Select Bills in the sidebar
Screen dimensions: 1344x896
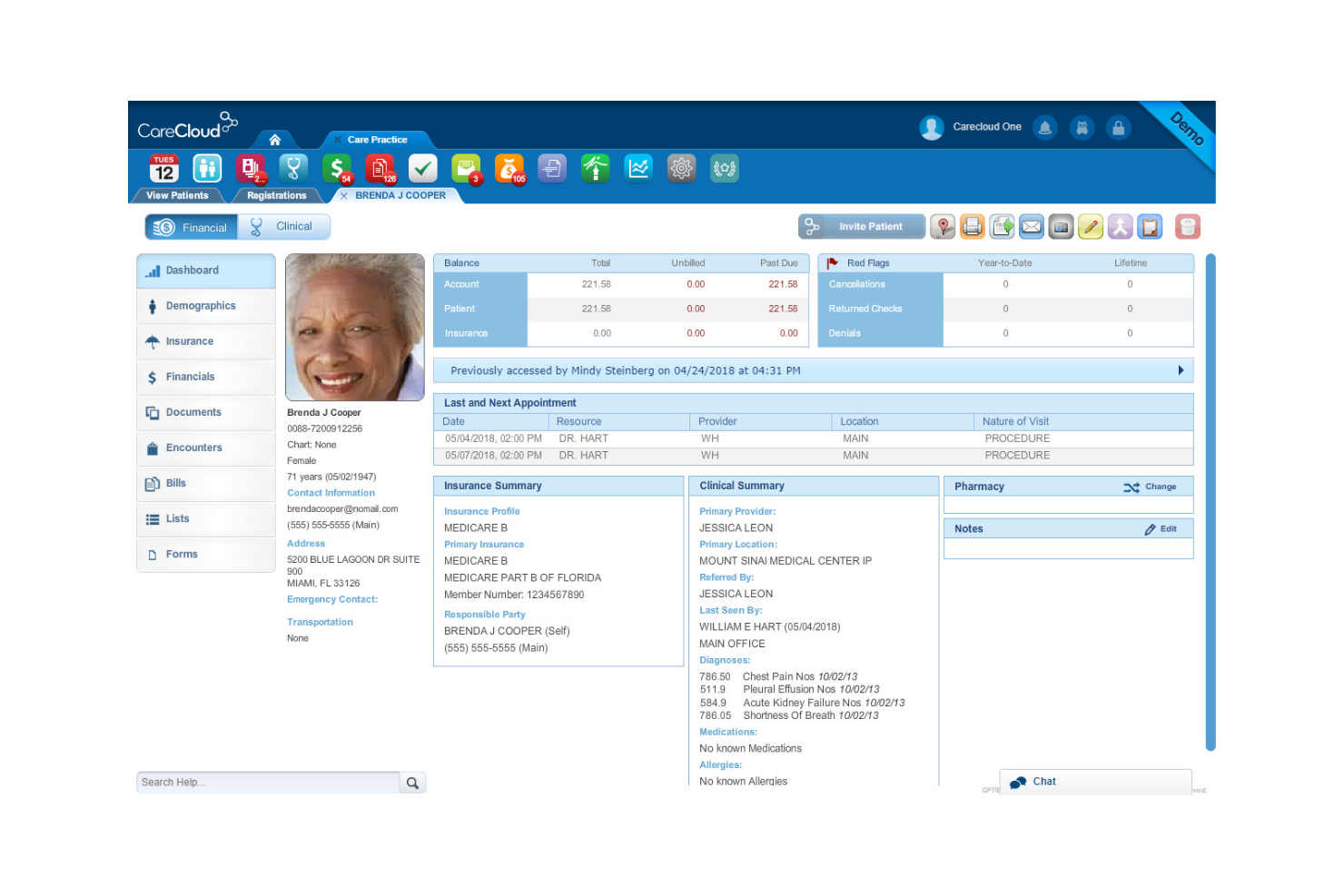tap(206, 483)
